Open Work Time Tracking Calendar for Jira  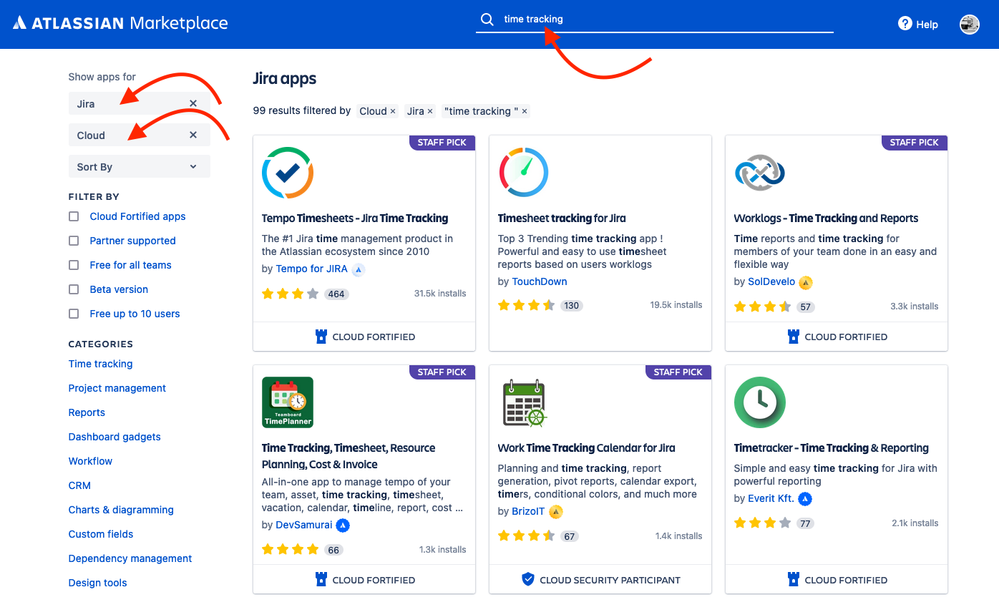586,448
